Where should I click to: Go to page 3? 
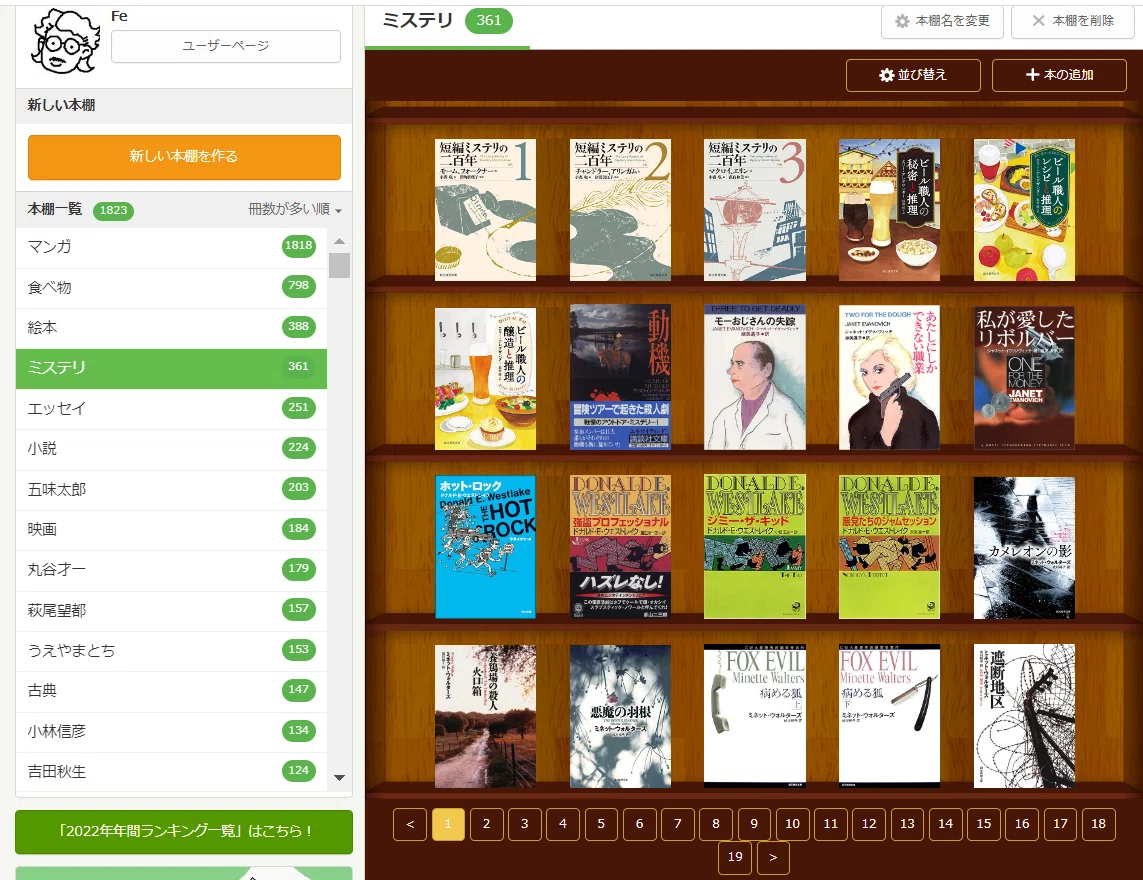[x=525, y=825]
